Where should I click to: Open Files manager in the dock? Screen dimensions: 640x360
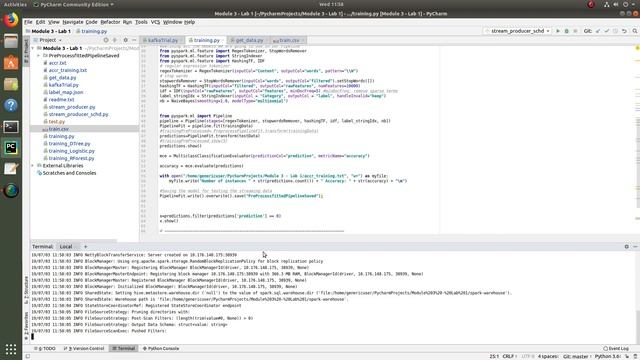click(x=11, y=41)
